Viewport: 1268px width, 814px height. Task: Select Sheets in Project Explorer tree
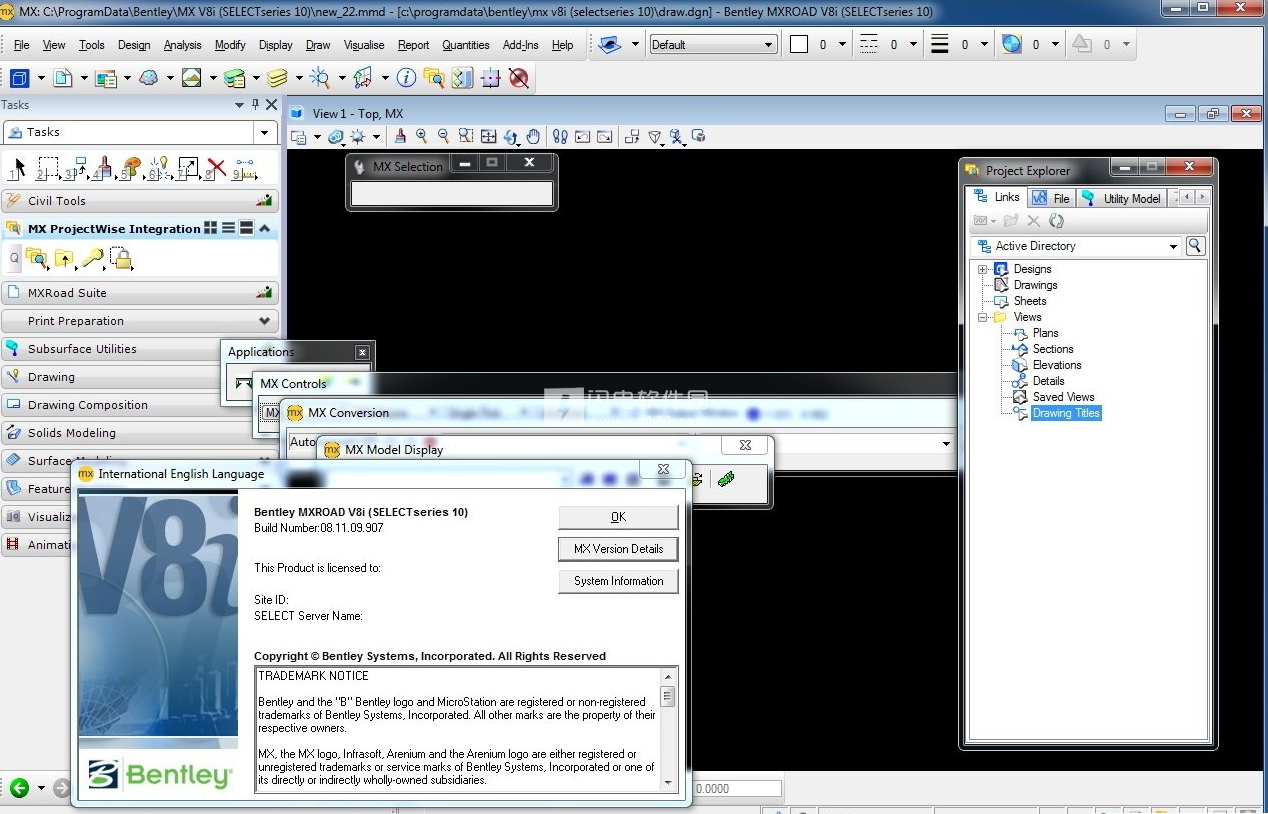tap(1030, 301)
